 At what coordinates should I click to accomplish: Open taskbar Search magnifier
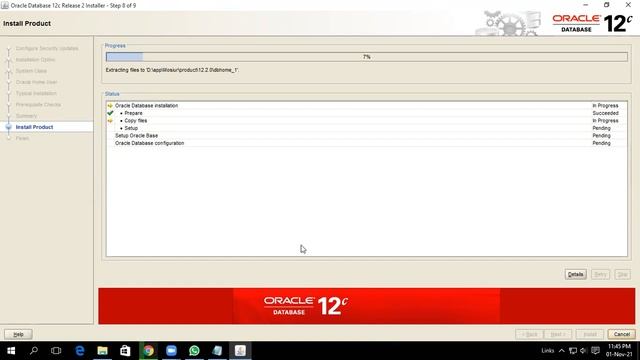coord(34,351)
